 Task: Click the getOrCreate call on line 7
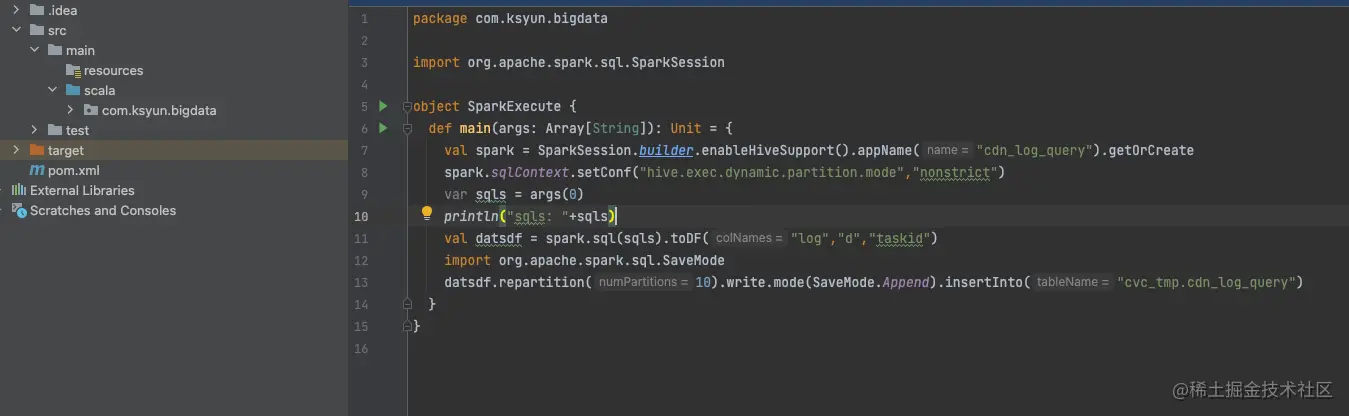[x=1151, y=150]
